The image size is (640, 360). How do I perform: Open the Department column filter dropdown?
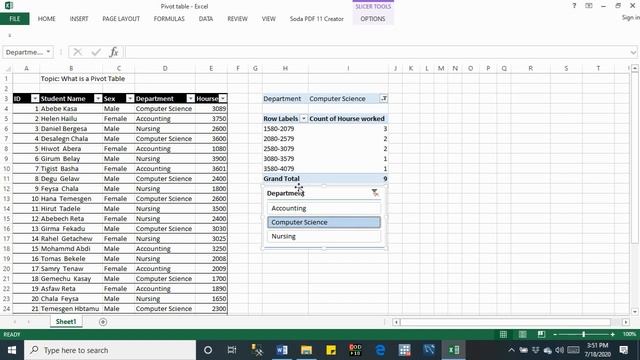click(191, 98)
